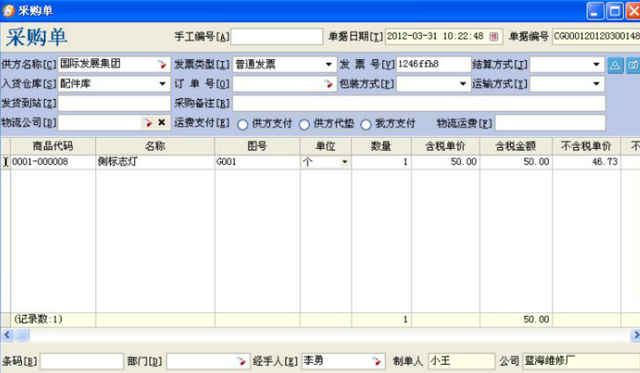Open supplier lookup arrow for 供方名称

162,64
